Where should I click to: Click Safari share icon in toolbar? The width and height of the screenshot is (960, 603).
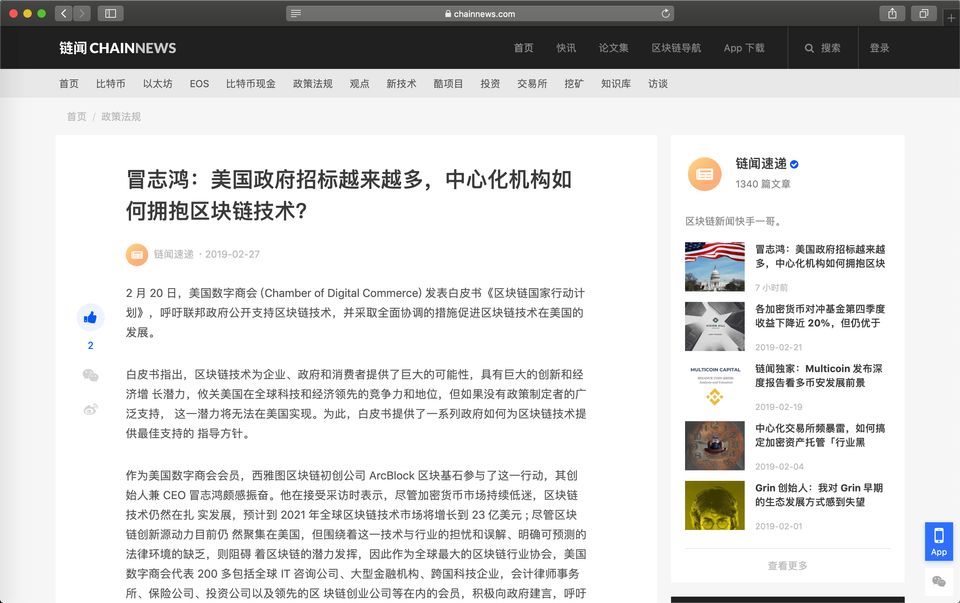click(891, 13)
